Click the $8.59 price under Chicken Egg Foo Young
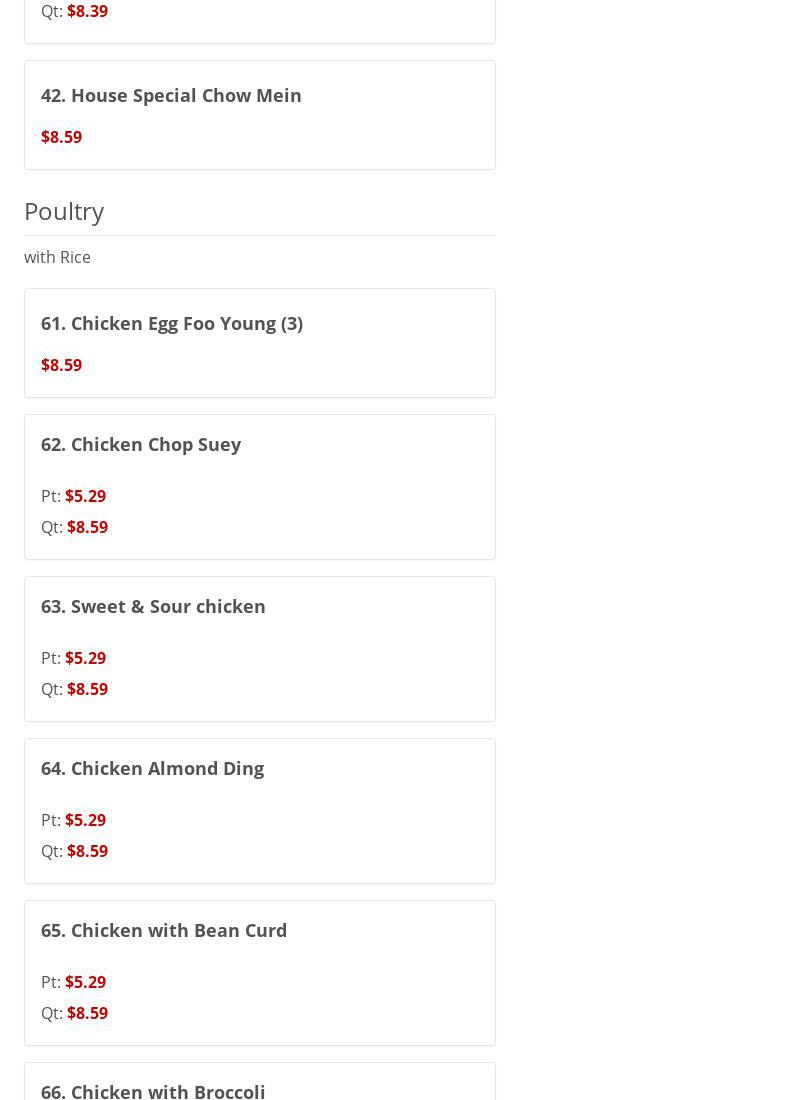Image resolution: width=785 pixels, height=1100 pixels. click(61, 365)
